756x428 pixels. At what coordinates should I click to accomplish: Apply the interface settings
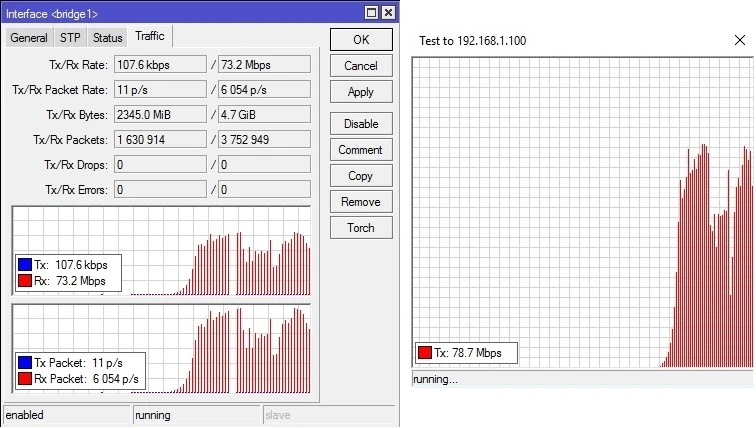click(x=360, y=92)
